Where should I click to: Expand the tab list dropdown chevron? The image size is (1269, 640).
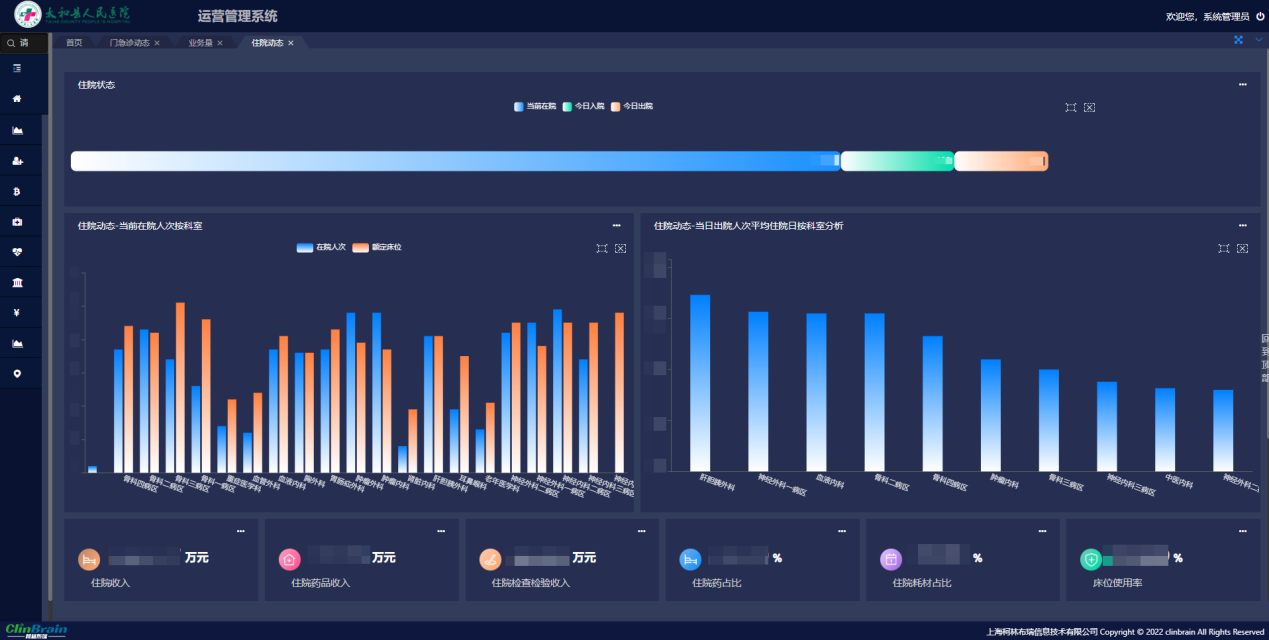(x=1259, y=40)
